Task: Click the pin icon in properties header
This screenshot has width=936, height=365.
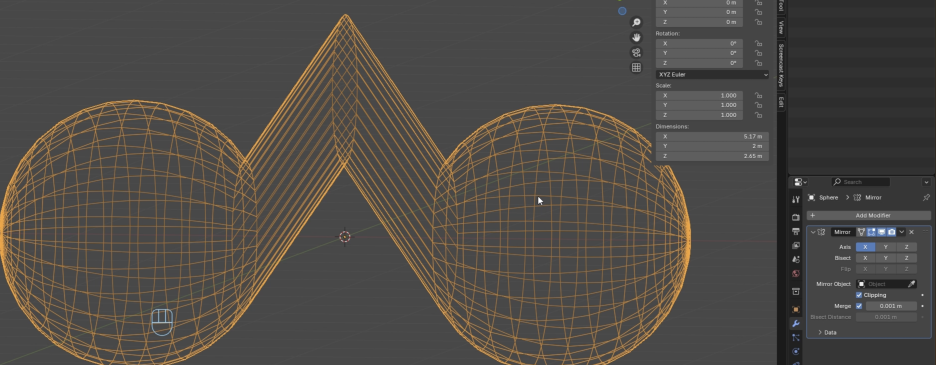Action: coord(926,197)
